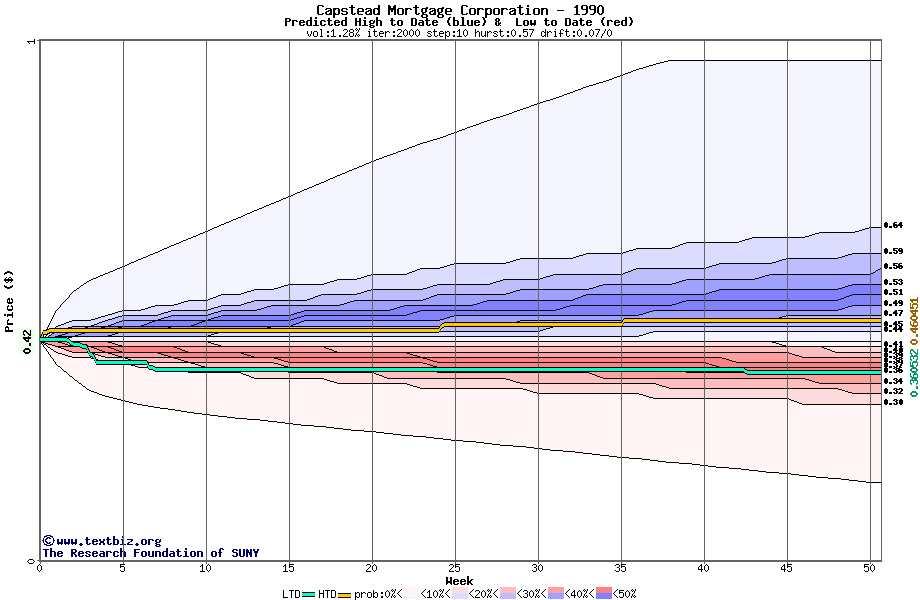This screenshot has width=920, height=600.
Task: Click the 0.34 contour price label
Action: (x=894, y=381)
